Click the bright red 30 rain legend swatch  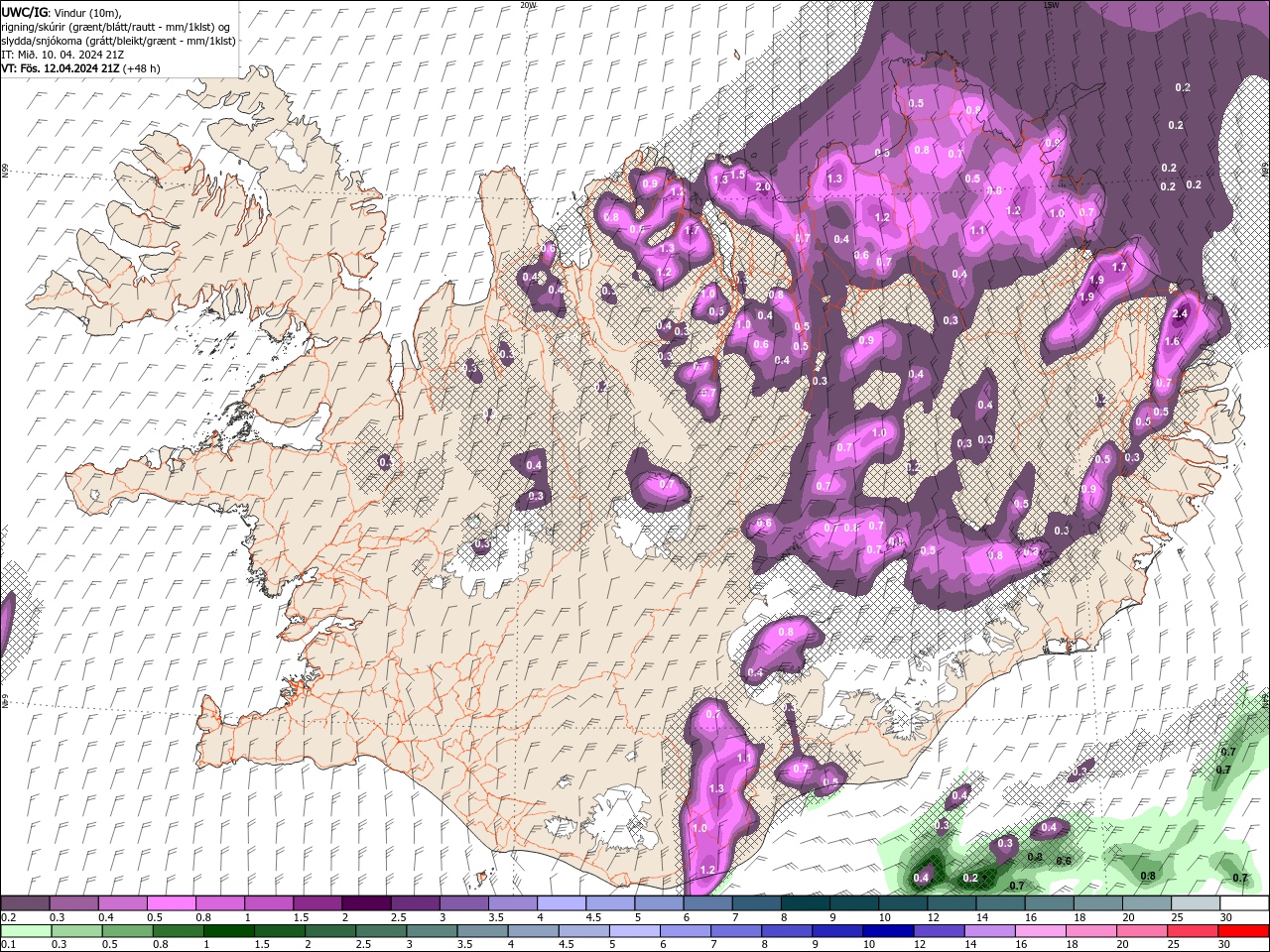tap(1243, 931)
